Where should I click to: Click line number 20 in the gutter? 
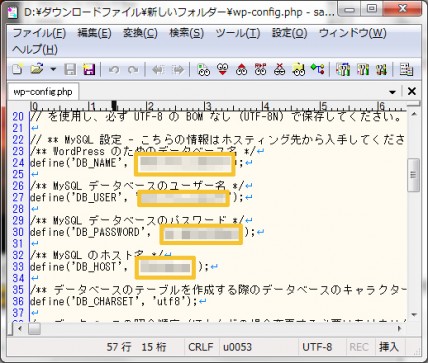point(18,117)
